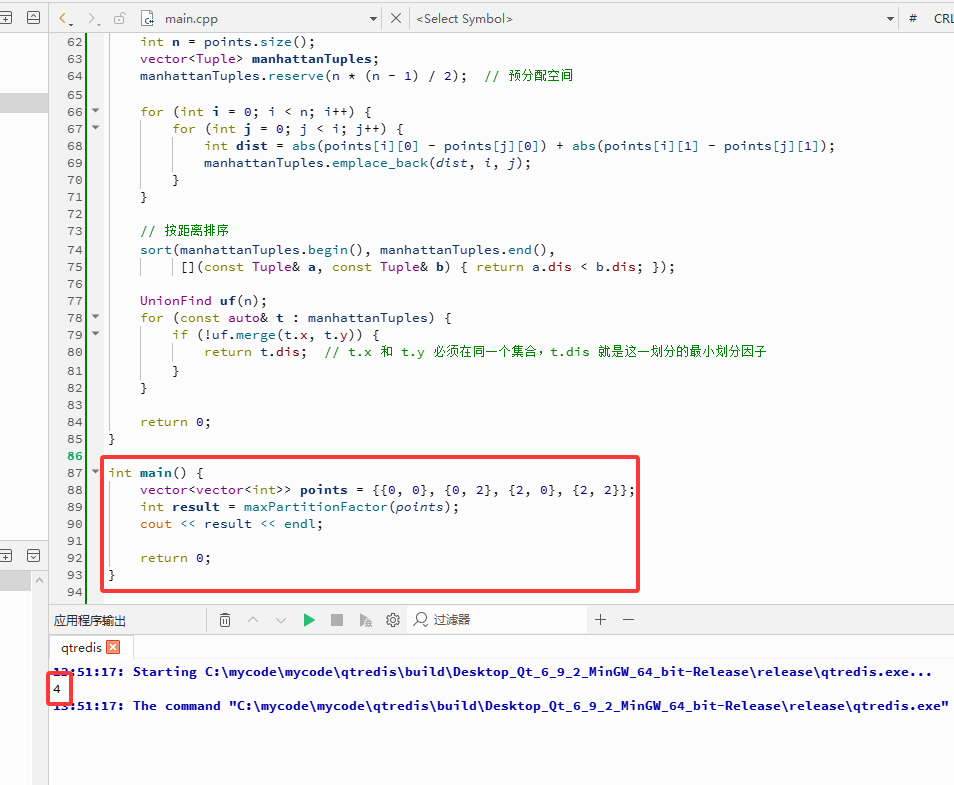
Task: Toggle the file writable lock icon
Action: pyautogui.click(x=120, y=19)
